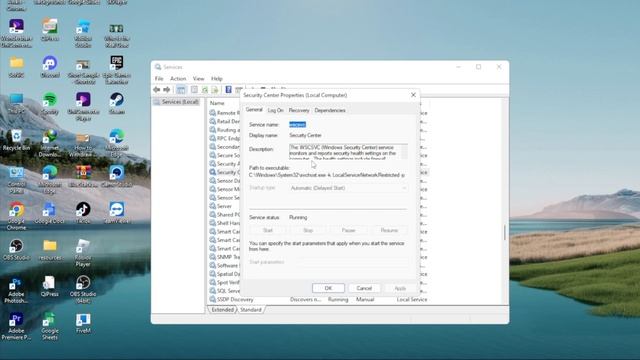Switch to Extended view tab
The image size is (640, 360).
coord(222,310)
